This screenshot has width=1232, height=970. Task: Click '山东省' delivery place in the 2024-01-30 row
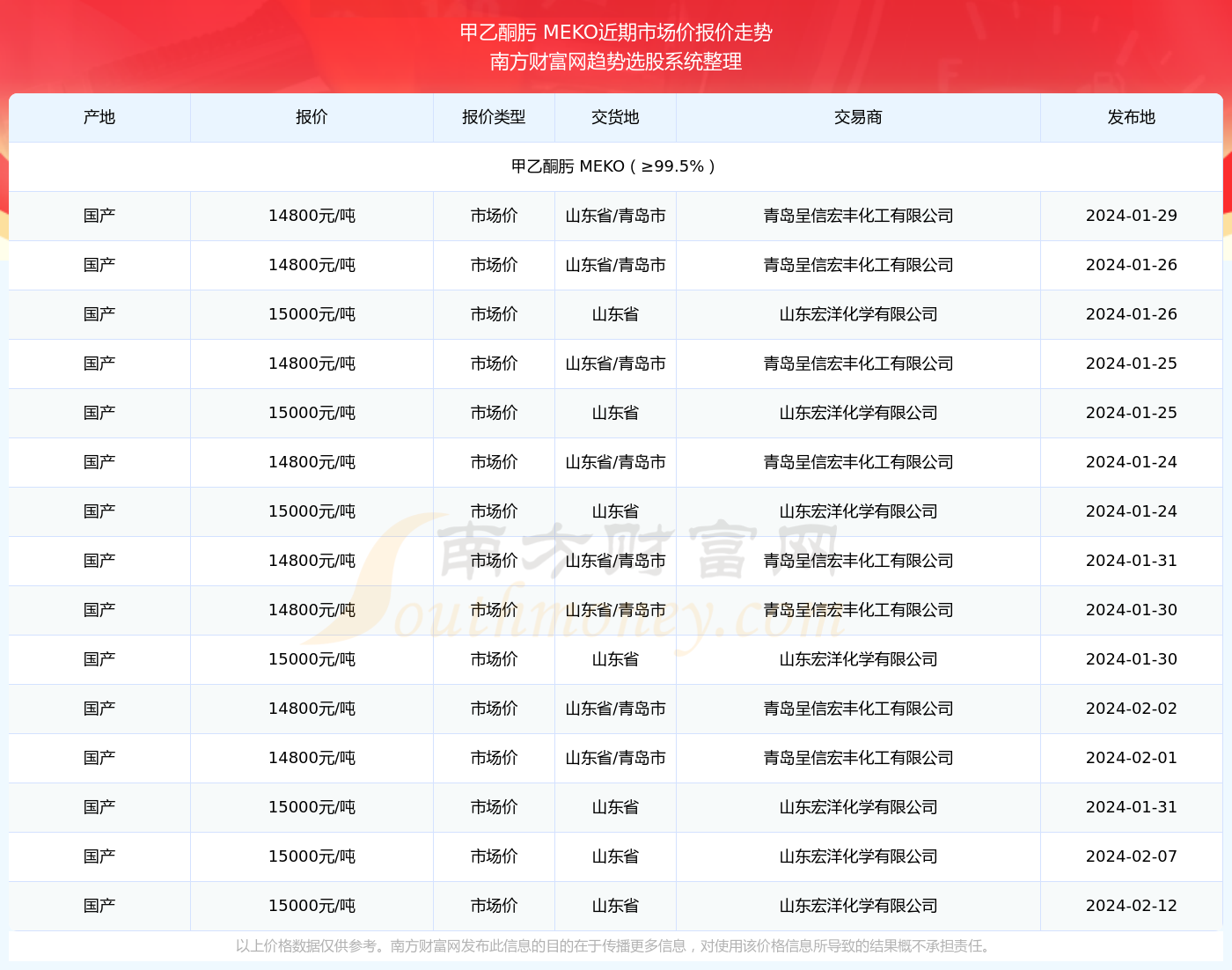[615, 659]
